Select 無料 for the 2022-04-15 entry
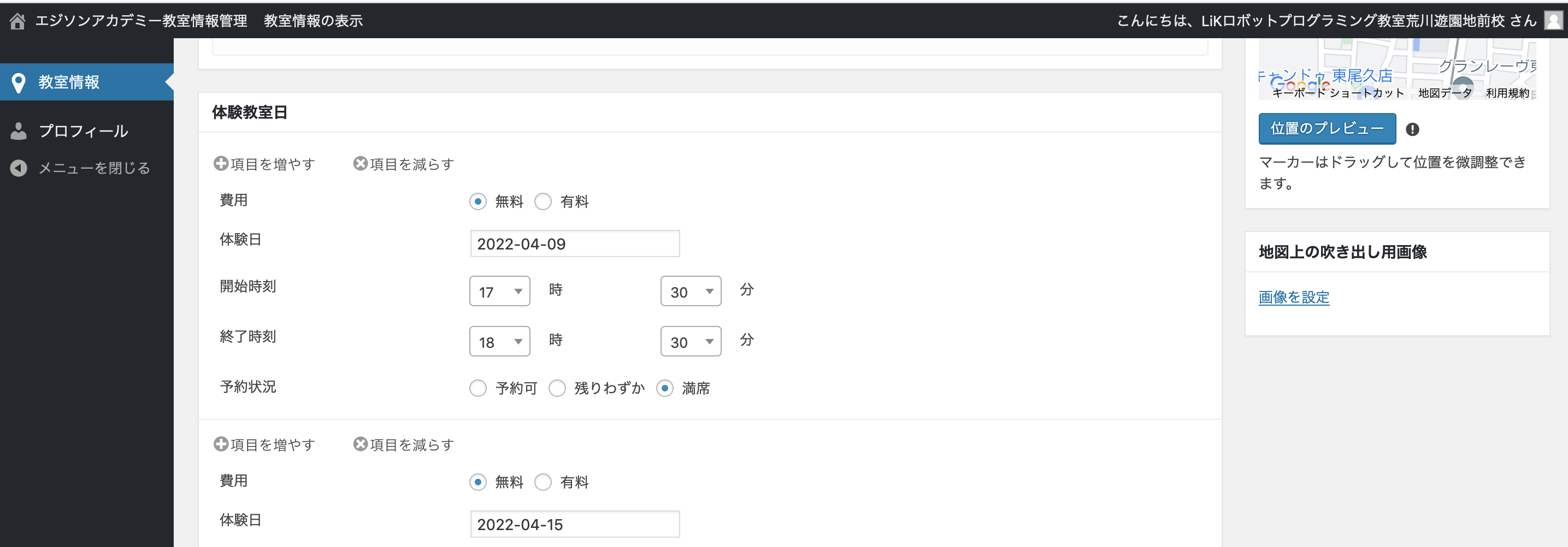The height and width of the screenshot is (547, 1568). [x=478, y=482]
